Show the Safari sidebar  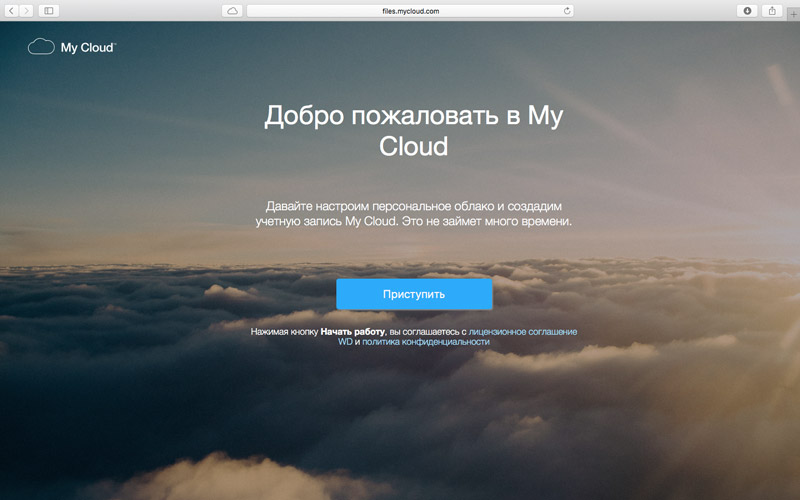click(49, 10)
